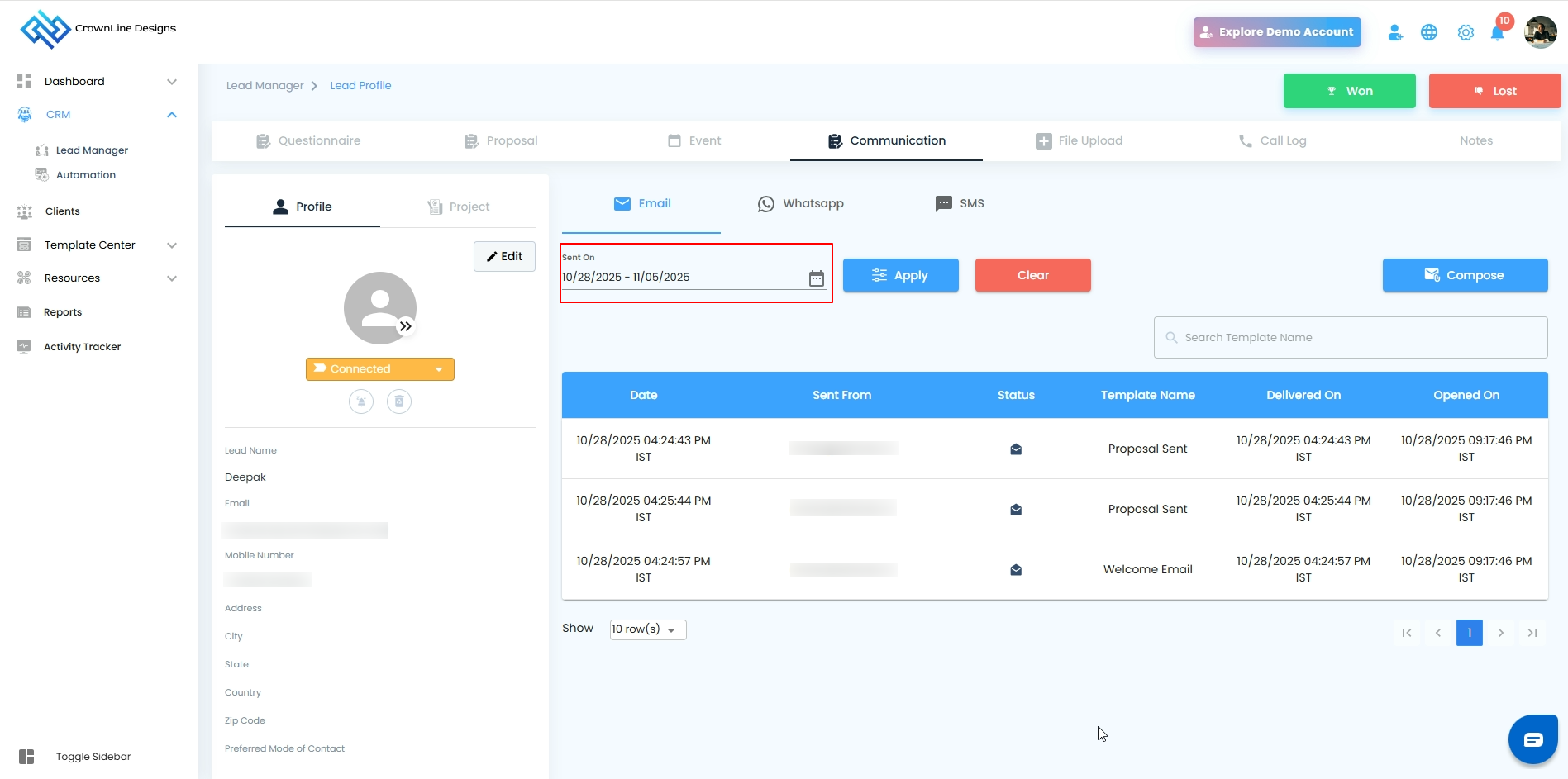Click the CrownLine Designs logo
The width and height of the screenshot is (1568, 779).
(98, 29)
